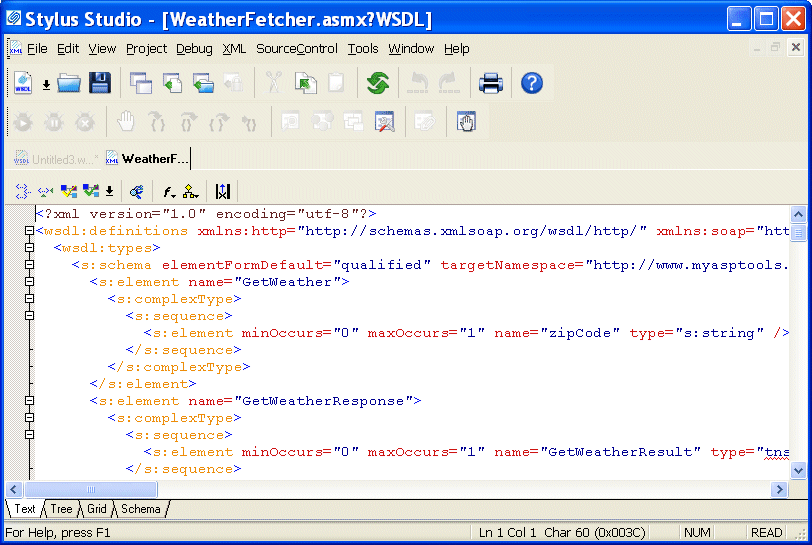The height and width of the screenshot is (545, 812).
Task: Click the indent XML tags icon
Action: (22, 191)
